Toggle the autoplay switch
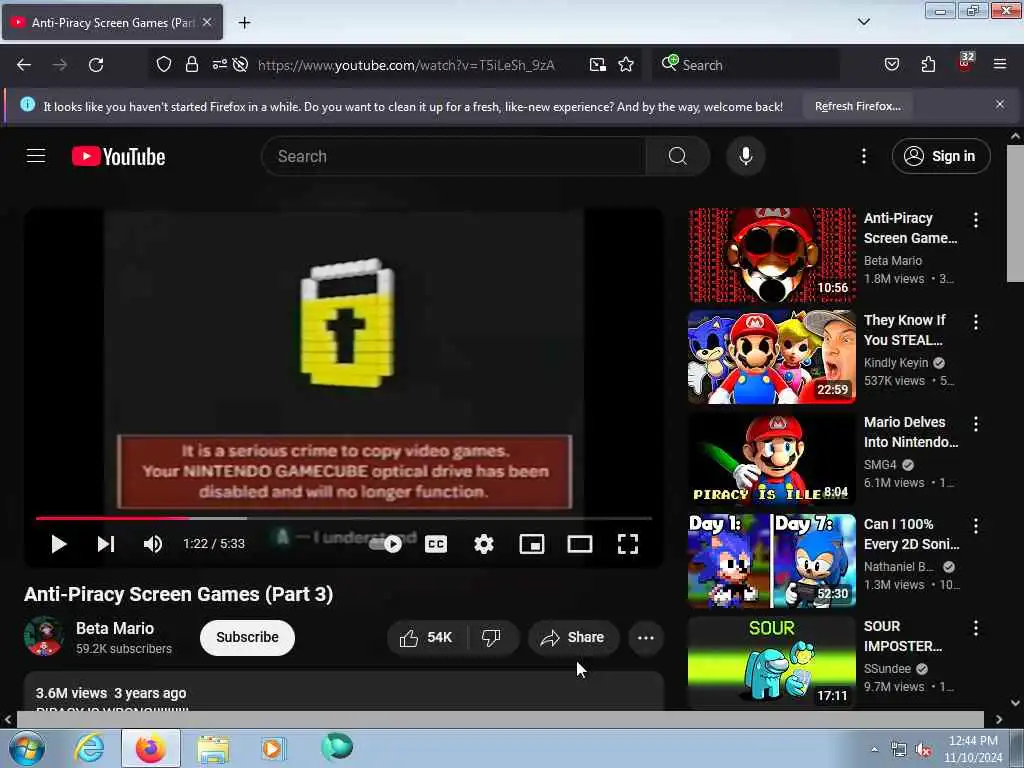Screen dimensions: 1024x768 (x=386, y=544)
